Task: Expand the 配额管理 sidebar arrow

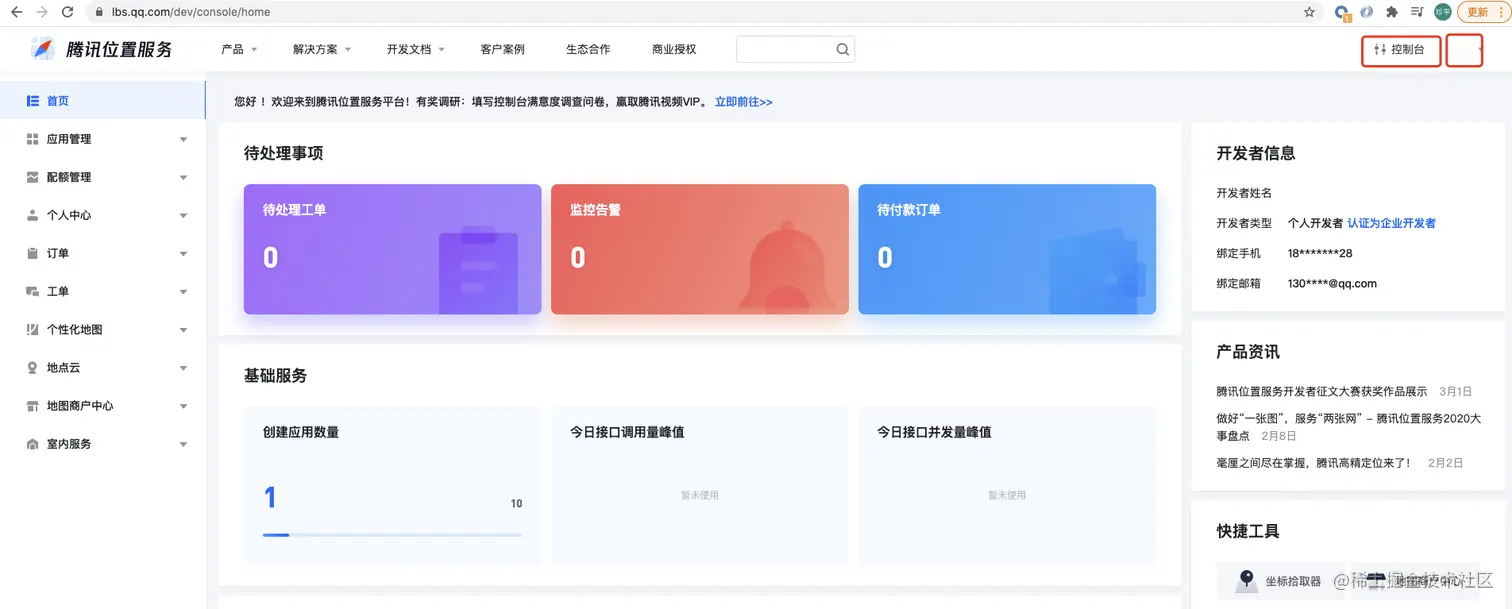Action: (x=183, y=177)
